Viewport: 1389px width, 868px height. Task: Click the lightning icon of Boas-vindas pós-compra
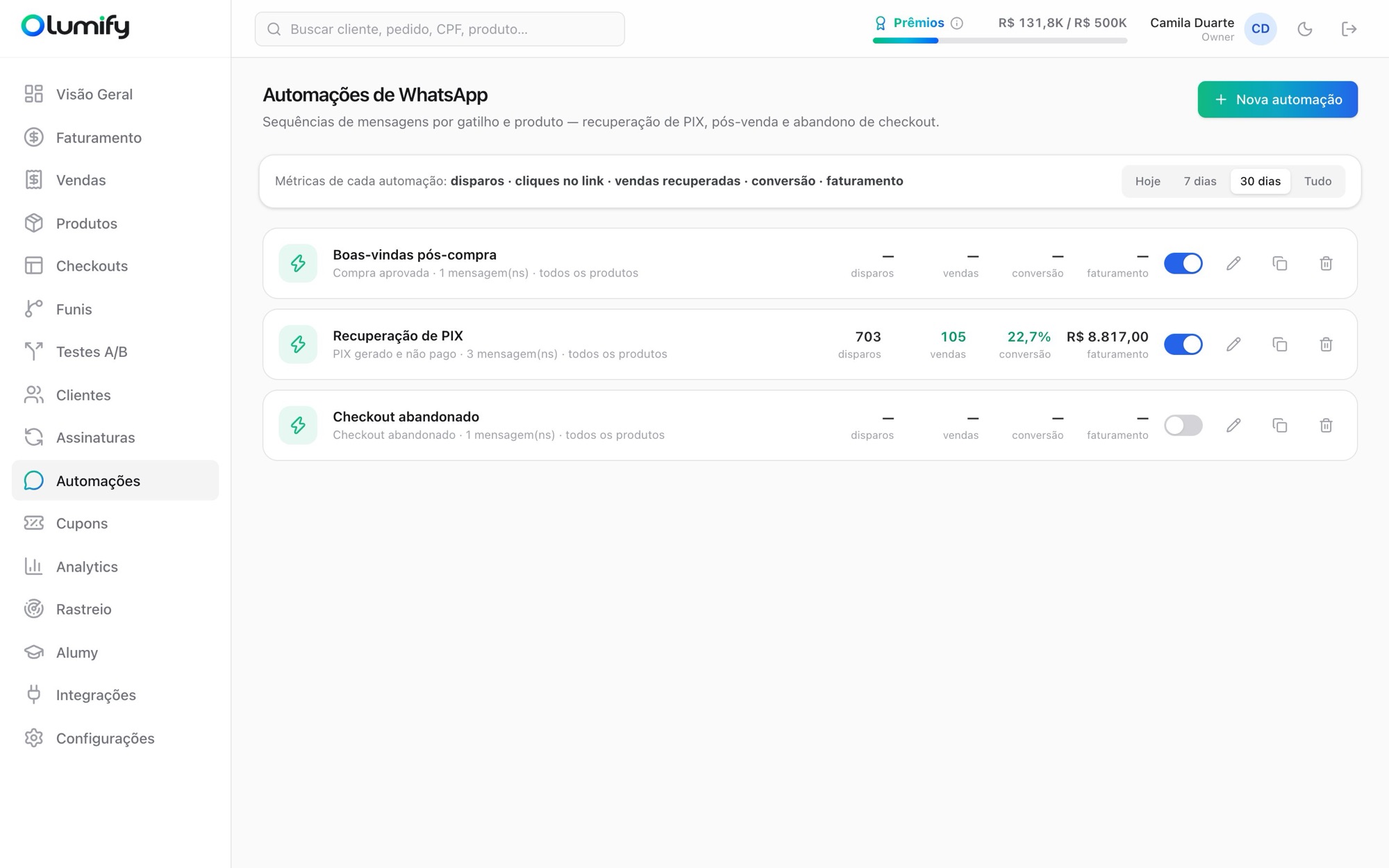(298, 263)
